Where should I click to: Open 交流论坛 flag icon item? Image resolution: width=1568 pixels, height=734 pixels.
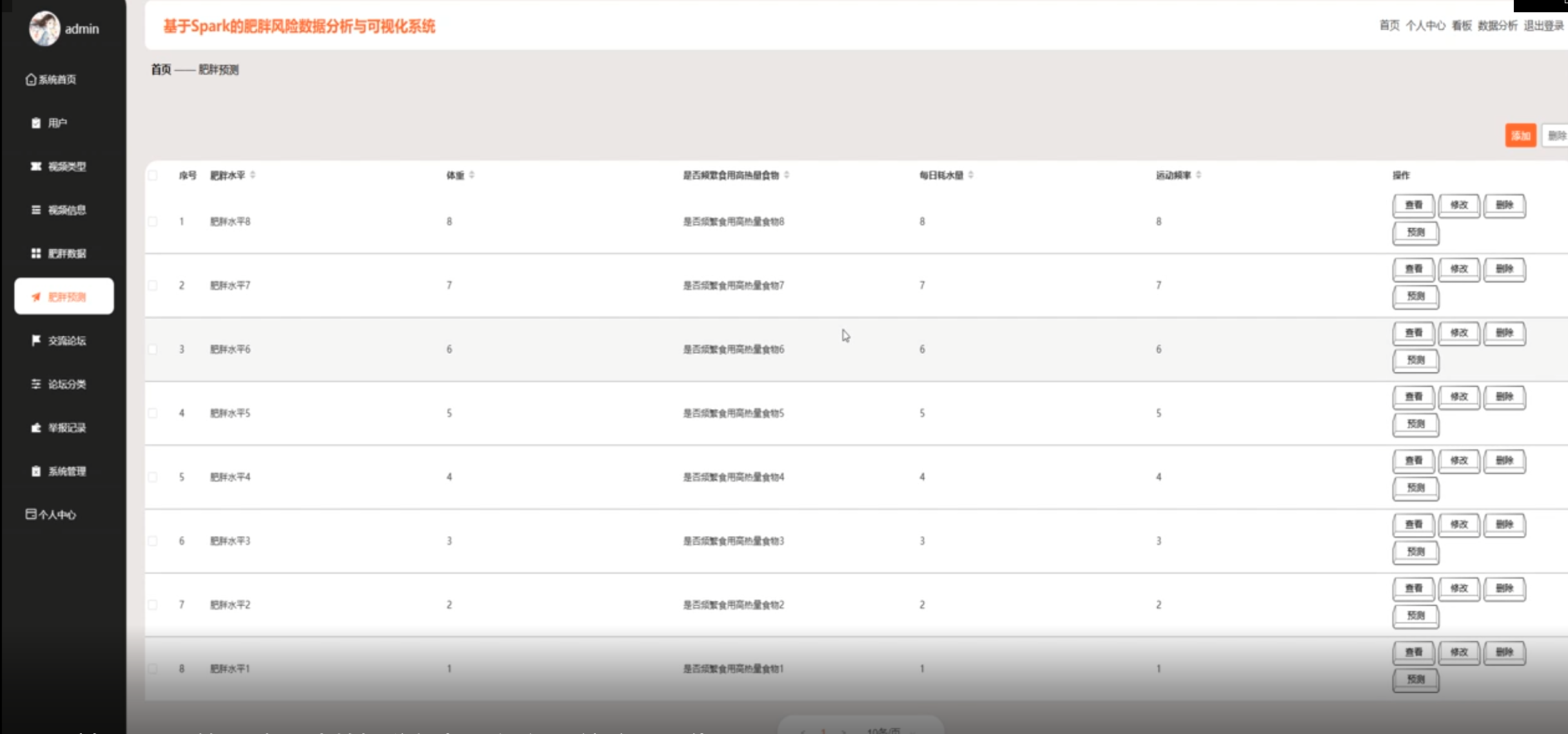click(x=36, y=340)
